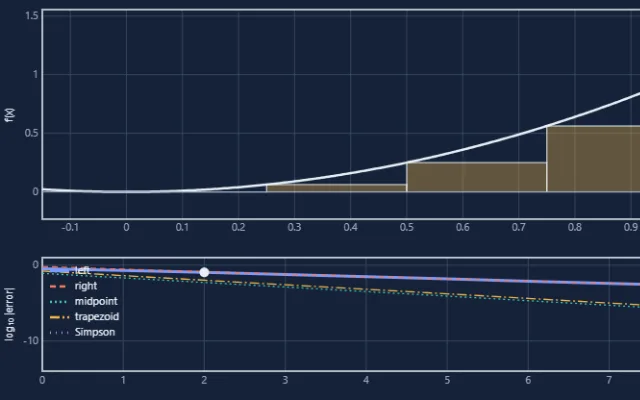Toggle the 'trapezoid' legend entry
Screen dimensions: 640x400
[84, 317]
